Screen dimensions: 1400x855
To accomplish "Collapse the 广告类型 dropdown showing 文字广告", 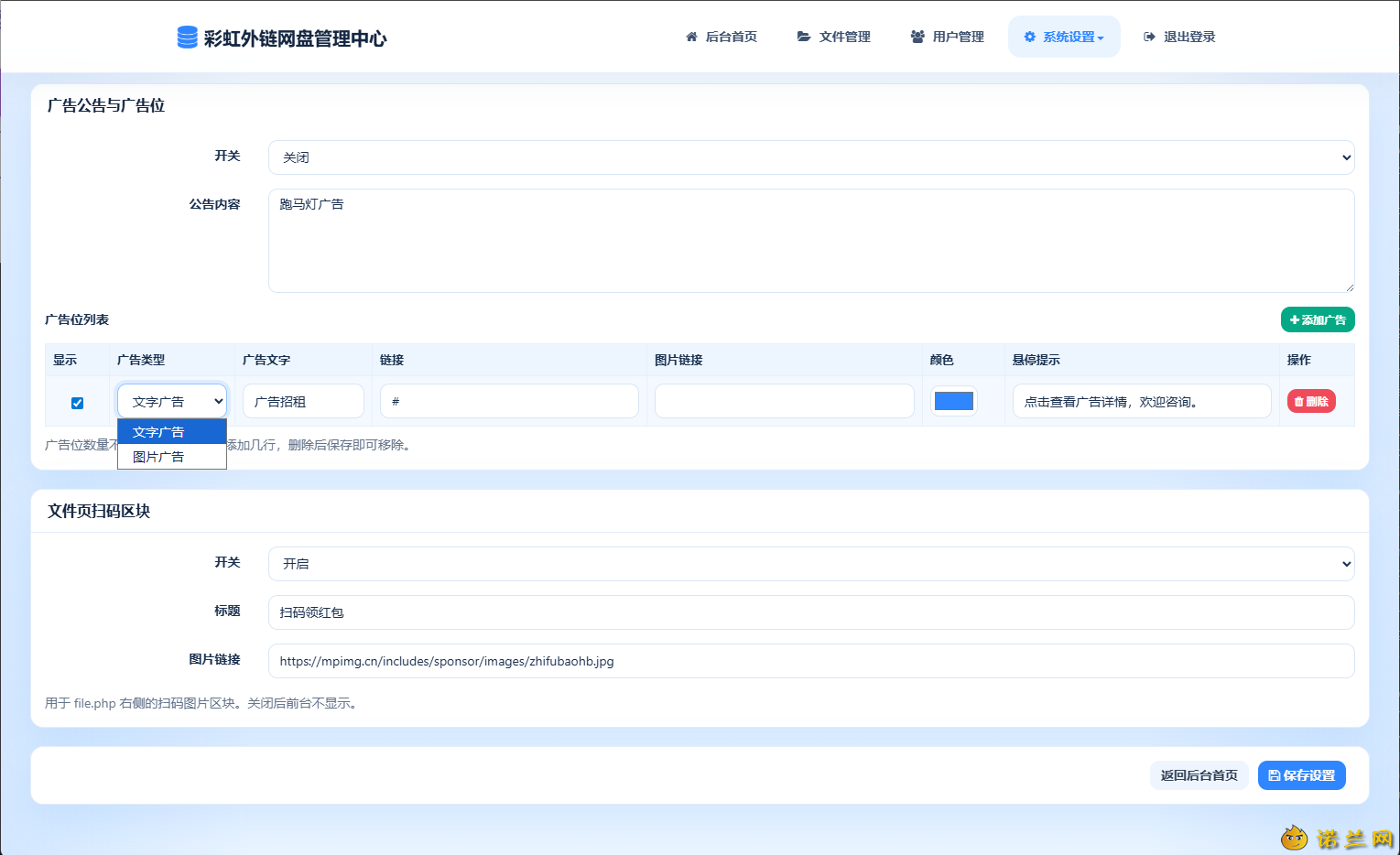I will point(172,401).
